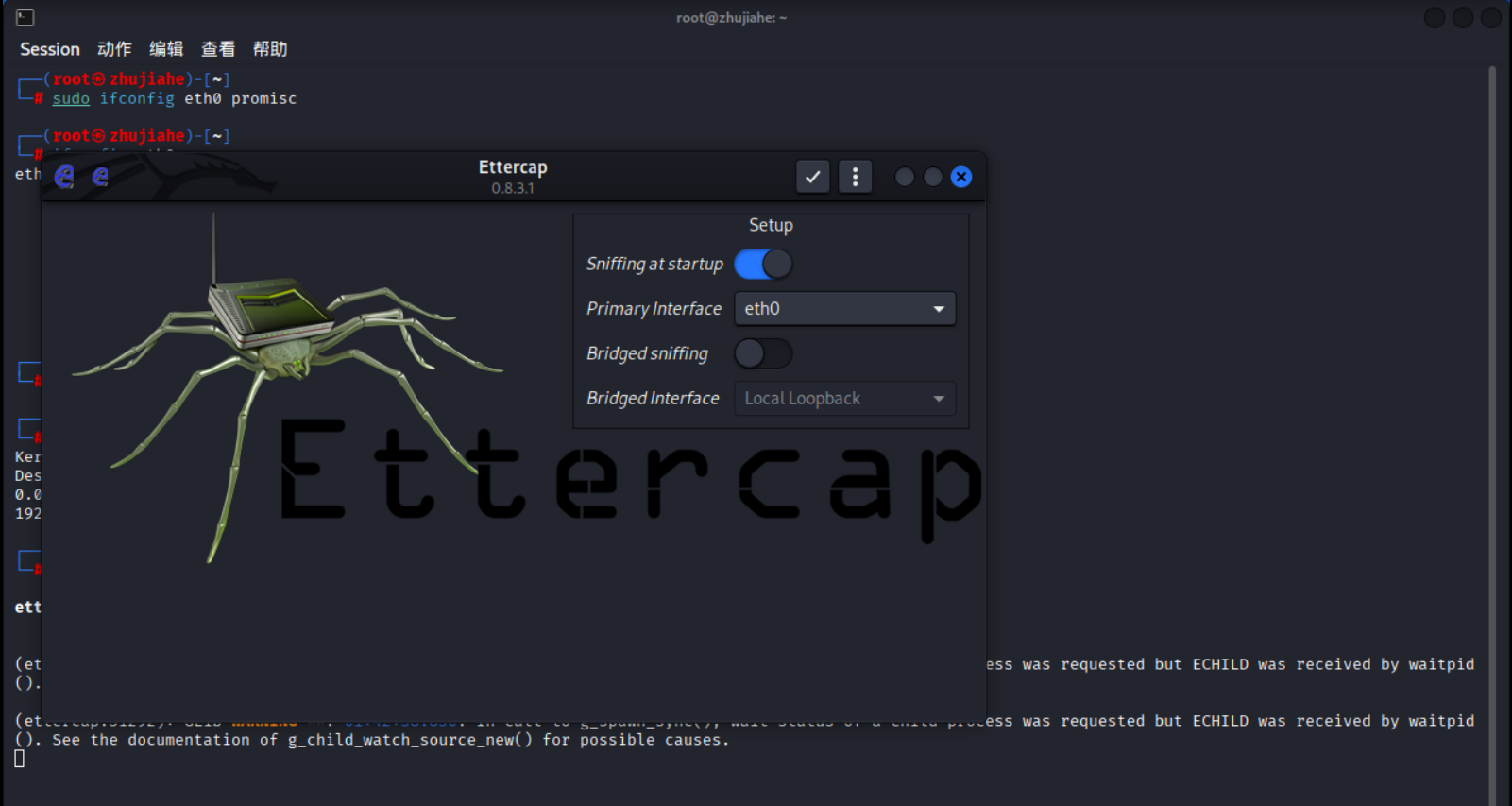This screenshot has width=1512, height=806.
Task: Disable Sniffing at startup switch
Action: click(763, 264)
